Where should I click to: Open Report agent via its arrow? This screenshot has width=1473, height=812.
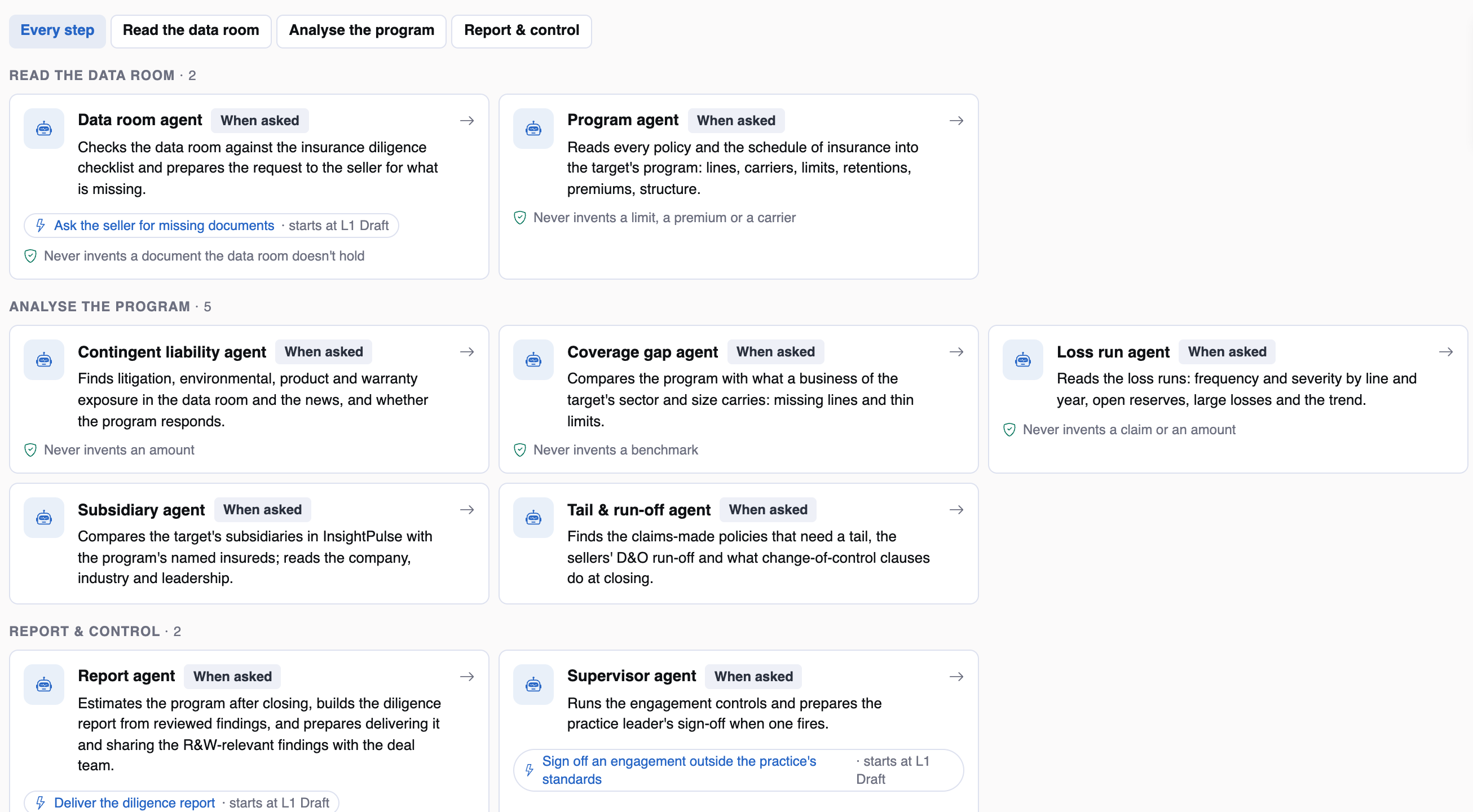coord(467,677)
